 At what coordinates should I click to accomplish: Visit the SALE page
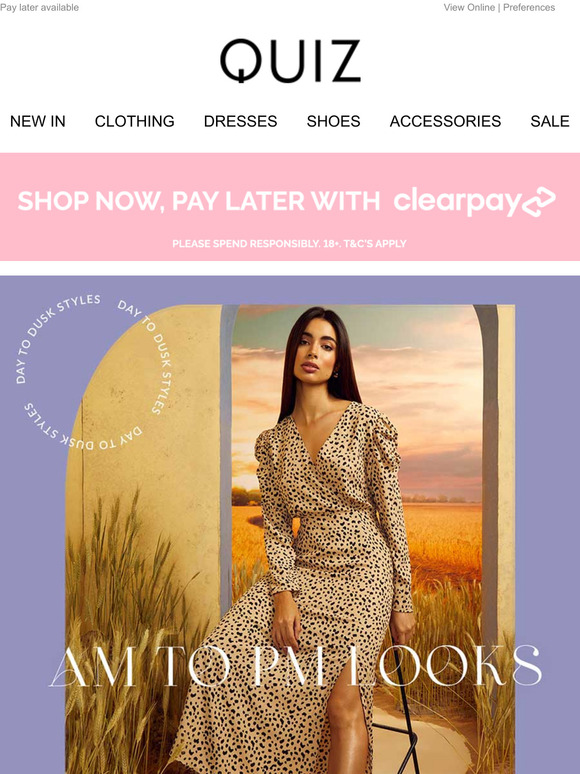click(550, 121)
